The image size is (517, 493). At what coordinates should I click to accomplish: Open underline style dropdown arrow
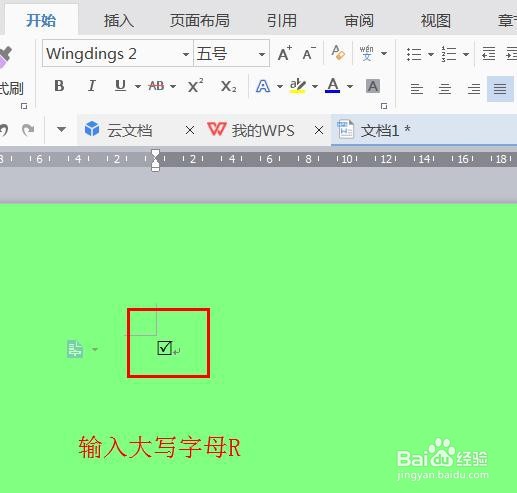pyautogui.click(x=138, y=86)
